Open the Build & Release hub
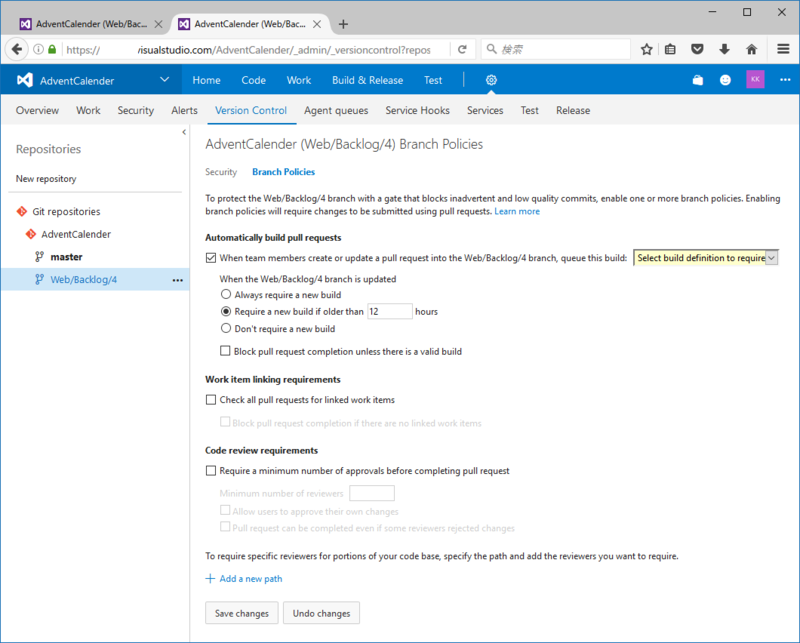 click(x=367, y=80)
